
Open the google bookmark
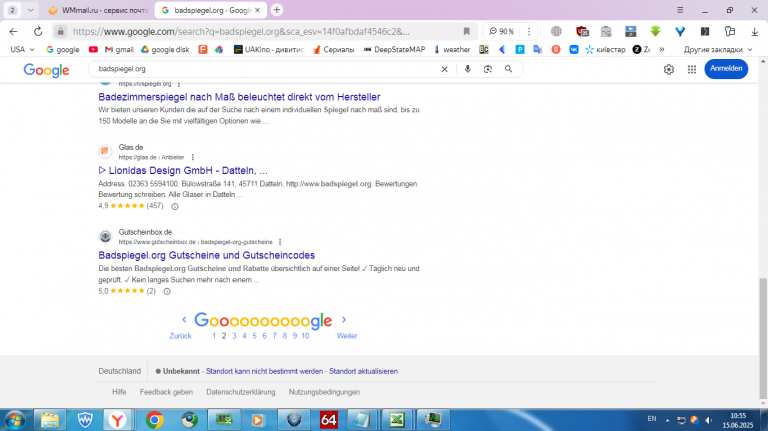(x=63, y=49)
